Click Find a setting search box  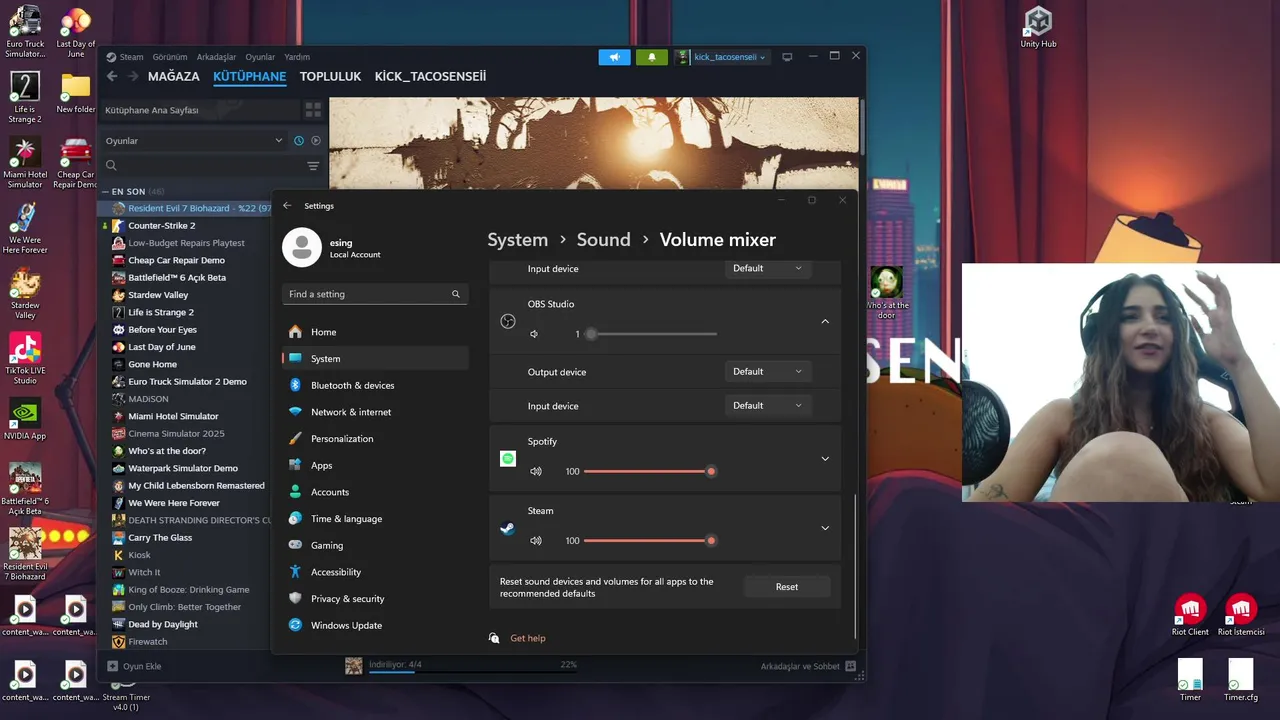(375, 294)
